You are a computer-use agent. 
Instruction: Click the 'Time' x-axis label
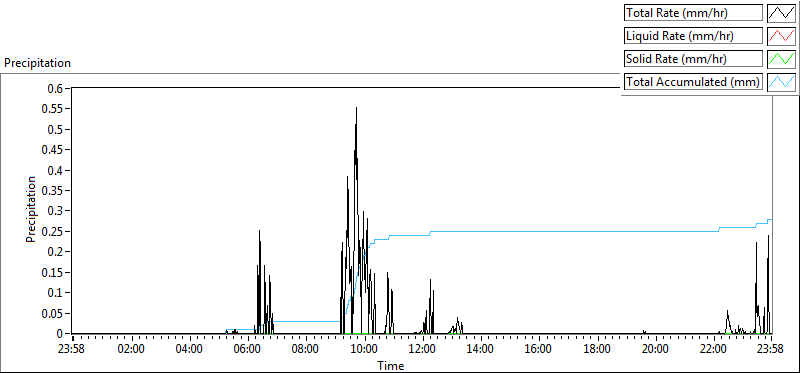[x=391, y=366]
